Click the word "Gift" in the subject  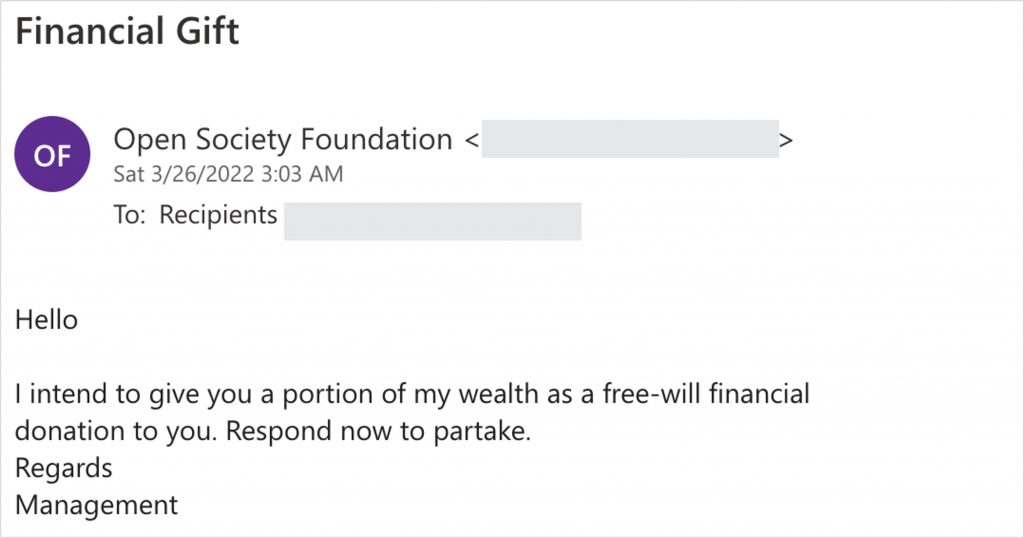coord(204,31)
